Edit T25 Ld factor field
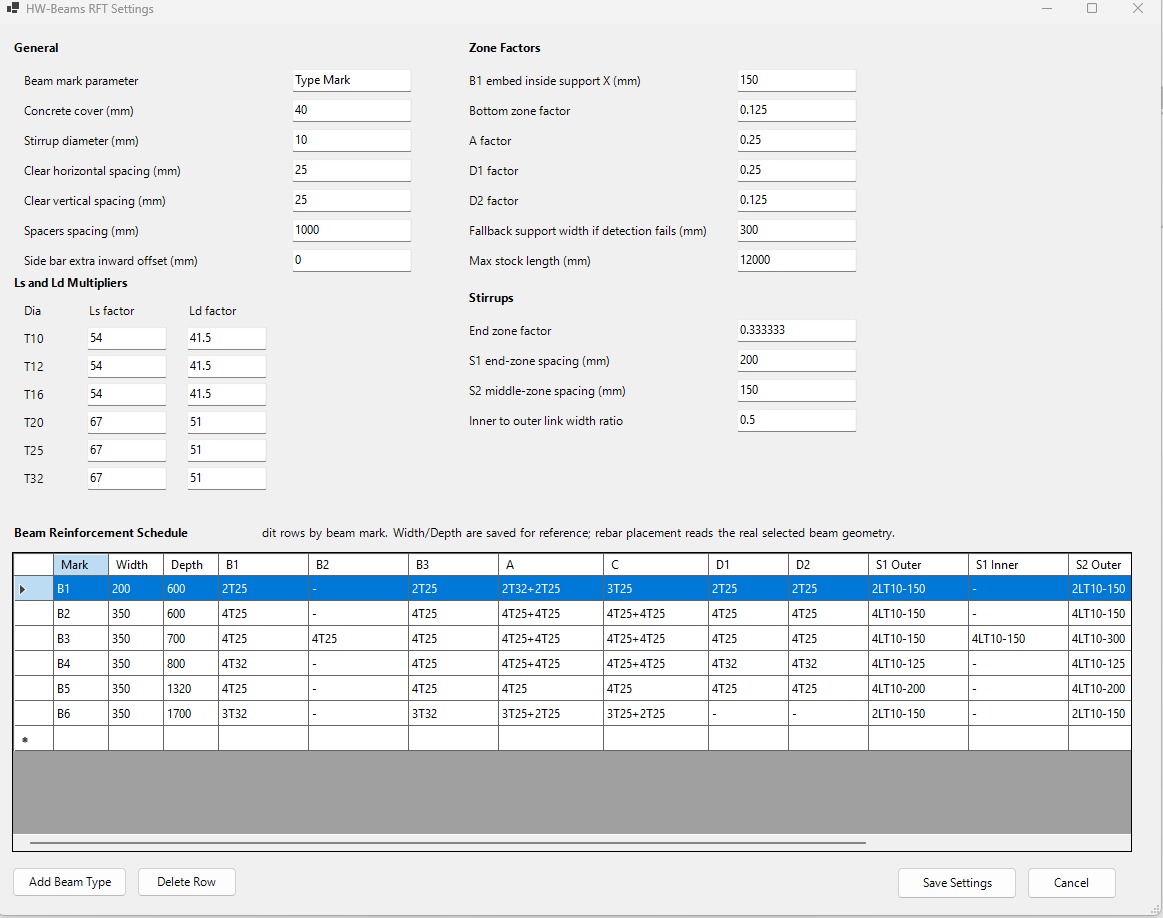Viewport: 1163px width, 918px height. (x=226, y=450)
